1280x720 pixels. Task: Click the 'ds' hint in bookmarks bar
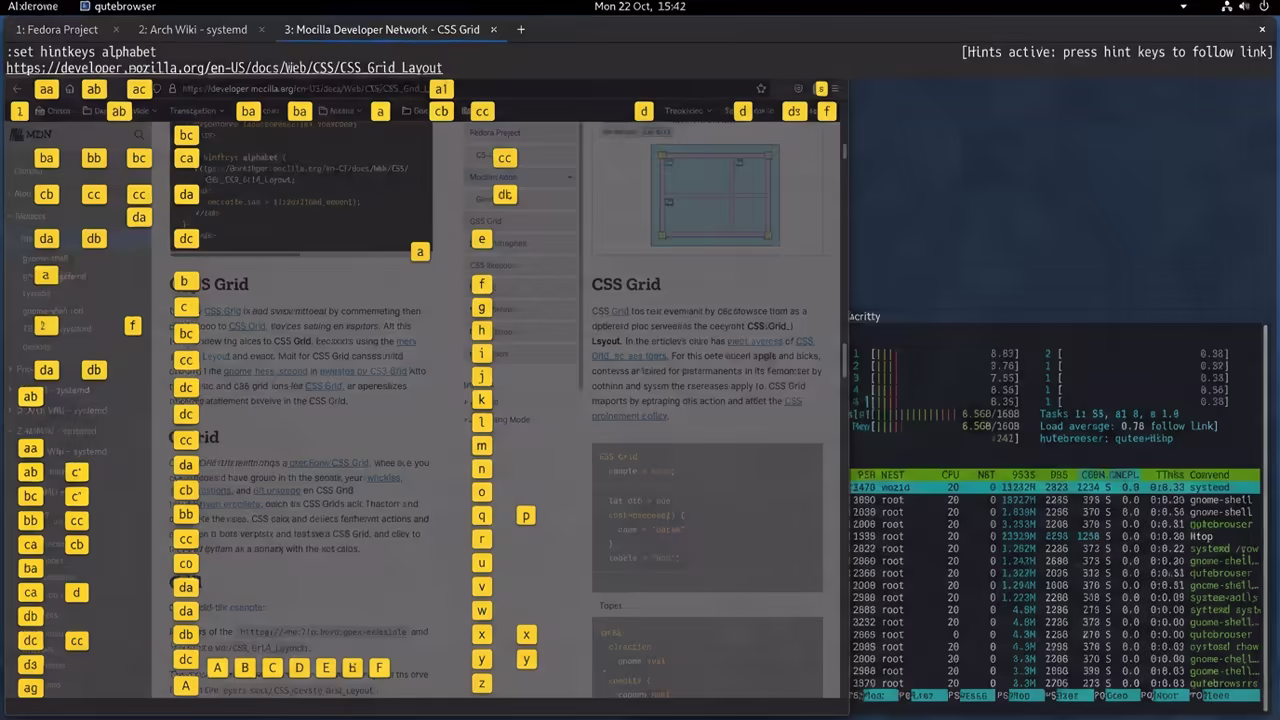pyautogui.click(x=794, y=111)
